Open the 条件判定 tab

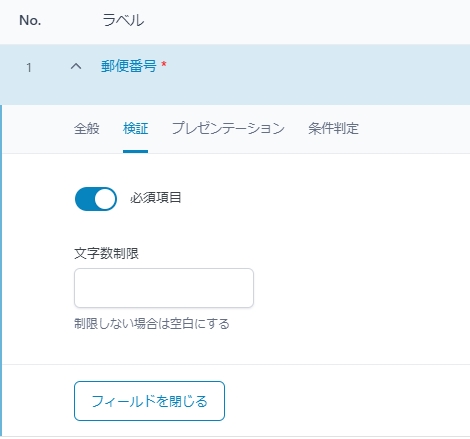(333, 128)
